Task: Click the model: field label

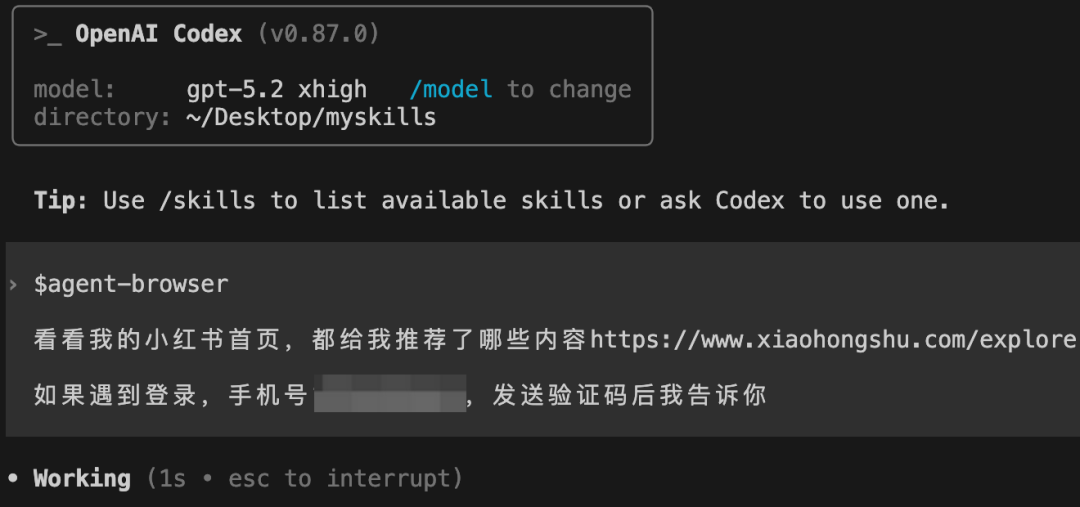Action: click(75, 89)
